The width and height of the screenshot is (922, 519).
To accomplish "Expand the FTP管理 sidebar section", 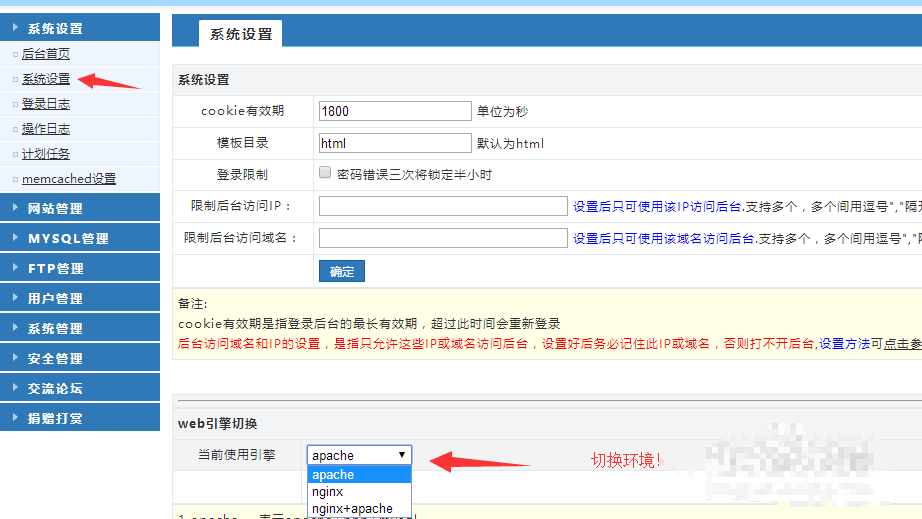I will tap(56, 268).
